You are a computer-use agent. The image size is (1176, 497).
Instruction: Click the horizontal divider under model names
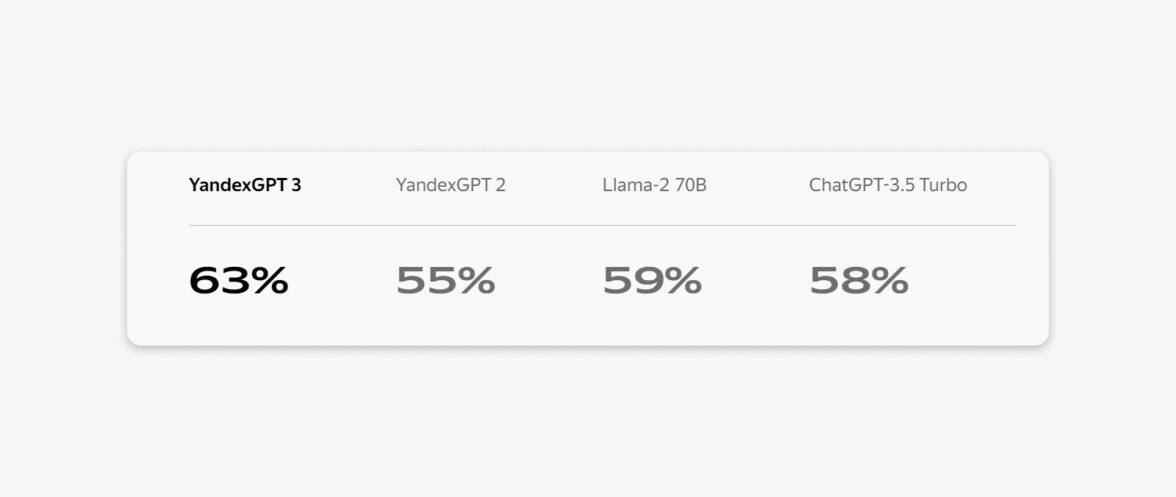pyautogui.click(x=602, y=226)
